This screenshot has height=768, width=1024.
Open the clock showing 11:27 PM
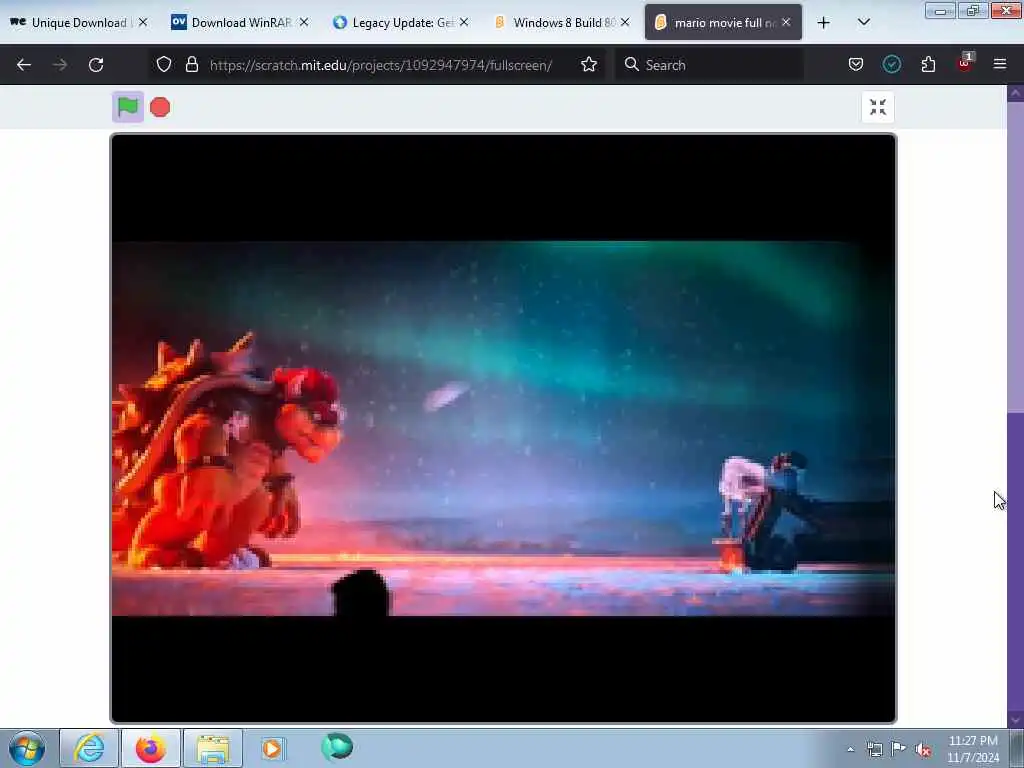973,749
